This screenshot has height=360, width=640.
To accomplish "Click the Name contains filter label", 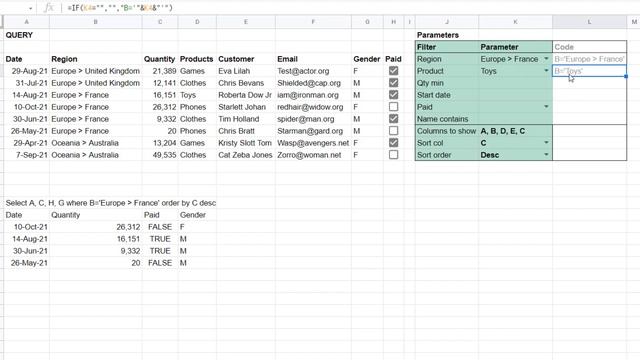I will 442,119.
